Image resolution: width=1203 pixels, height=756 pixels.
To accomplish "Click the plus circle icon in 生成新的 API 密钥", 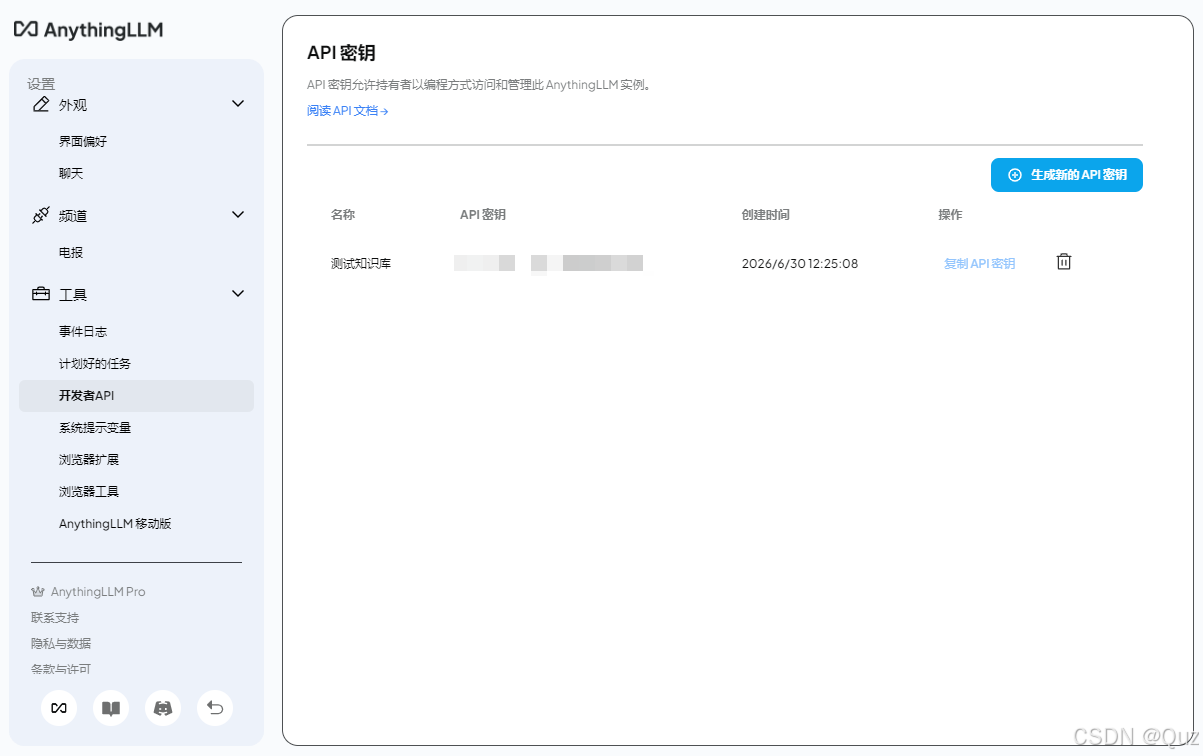I will click(1015, 175).
